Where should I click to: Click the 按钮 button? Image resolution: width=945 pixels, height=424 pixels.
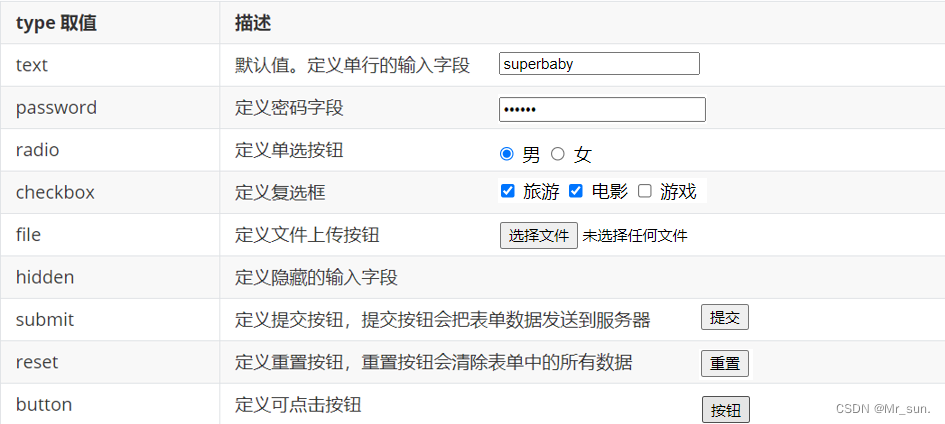pos(726,410)
